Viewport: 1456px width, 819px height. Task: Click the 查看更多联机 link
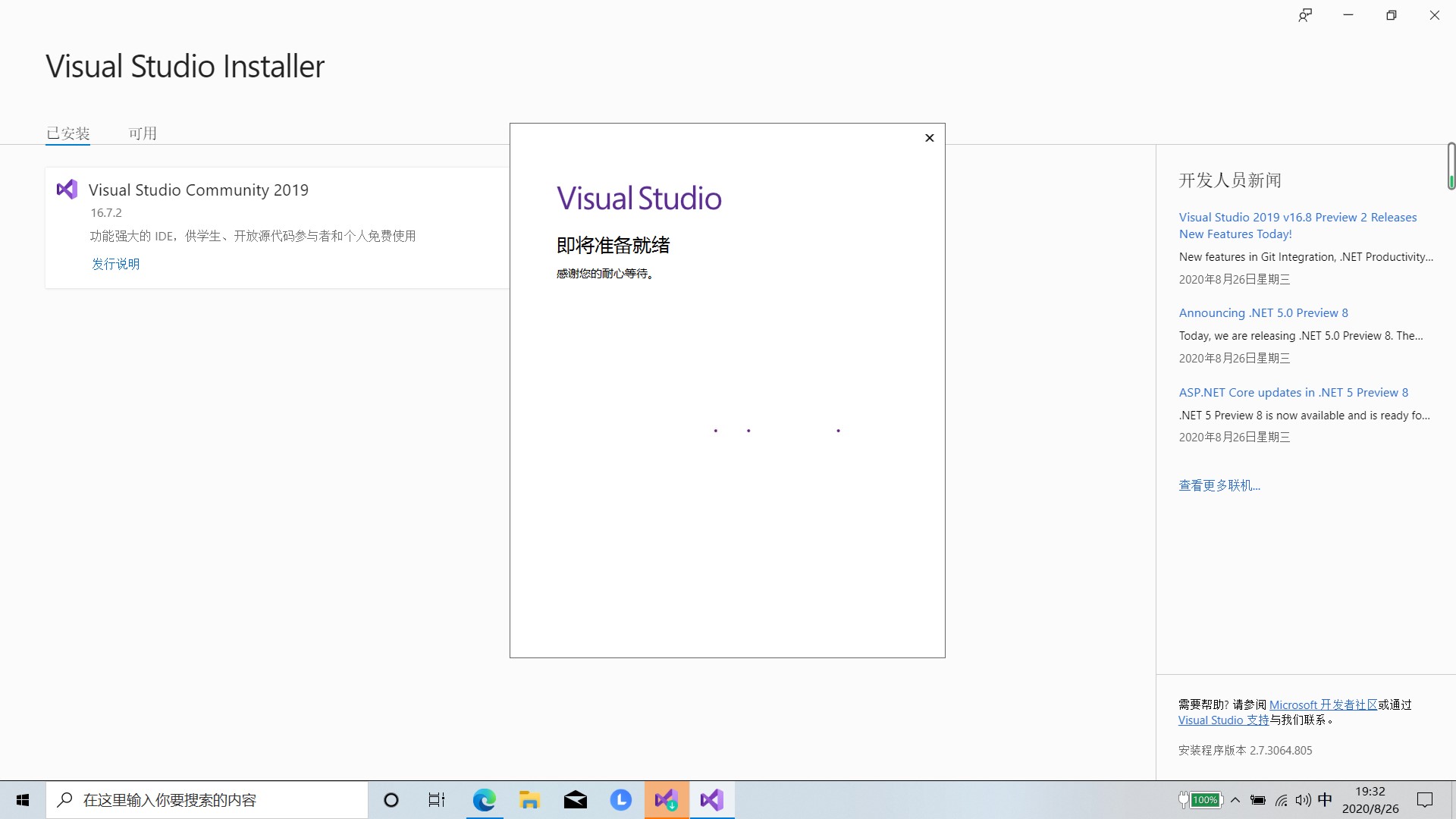(x=1219, y=485)
